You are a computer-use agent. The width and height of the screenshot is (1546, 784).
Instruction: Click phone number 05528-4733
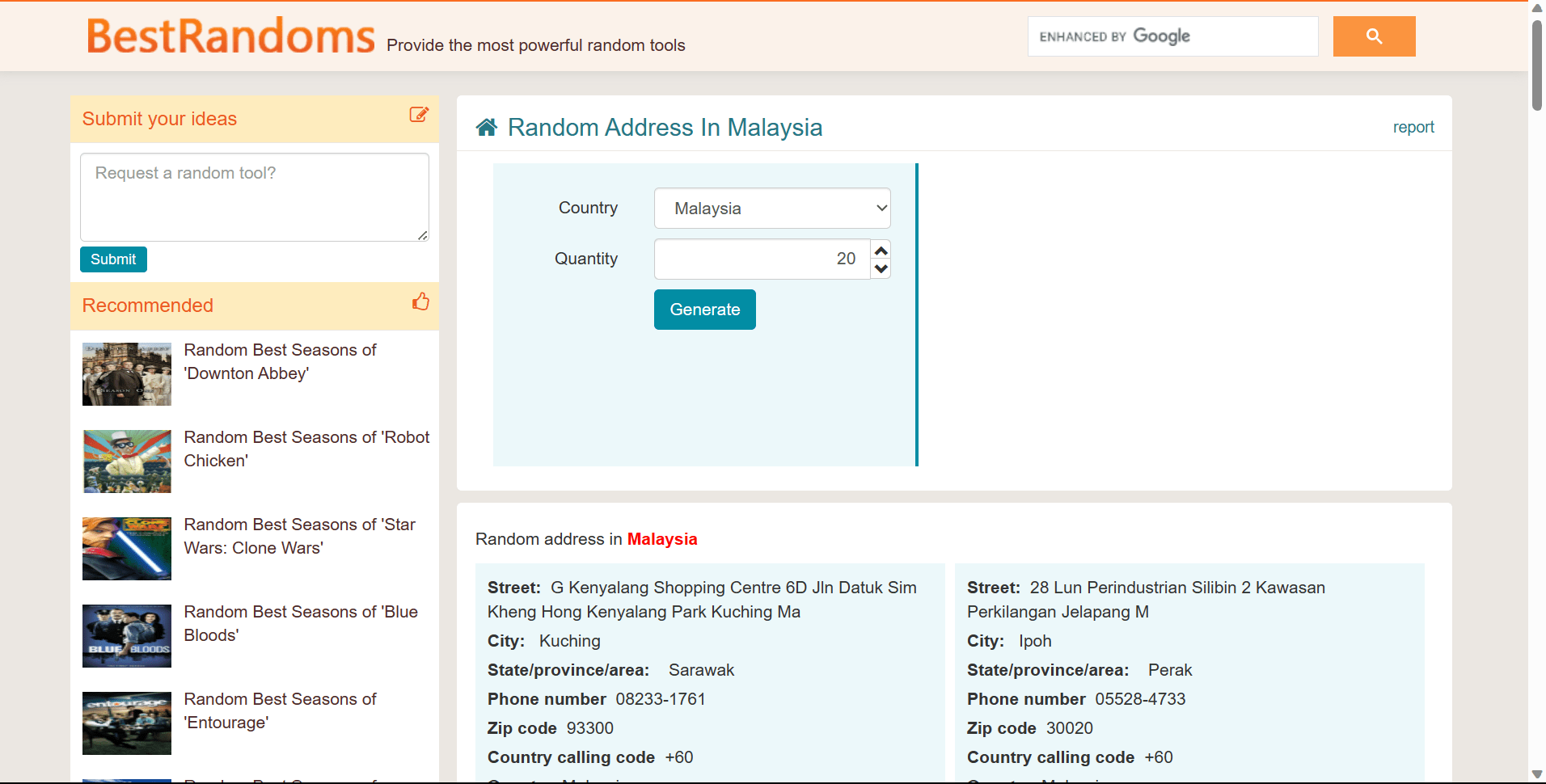1140,699
